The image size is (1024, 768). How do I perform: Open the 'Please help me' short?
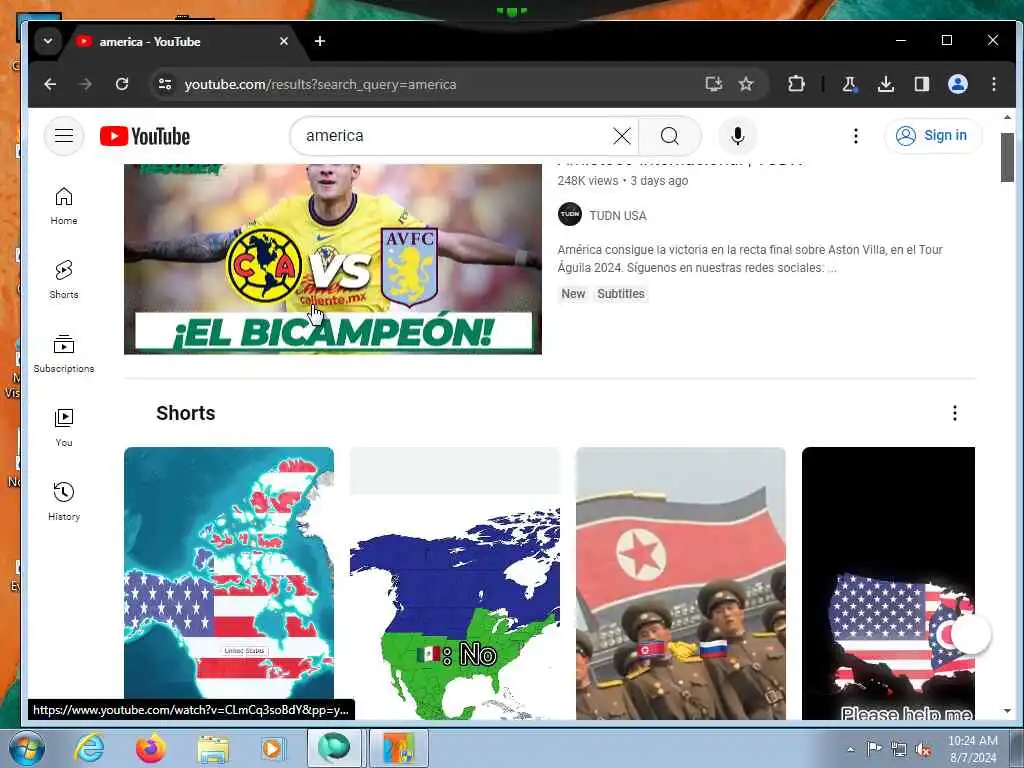888,583
